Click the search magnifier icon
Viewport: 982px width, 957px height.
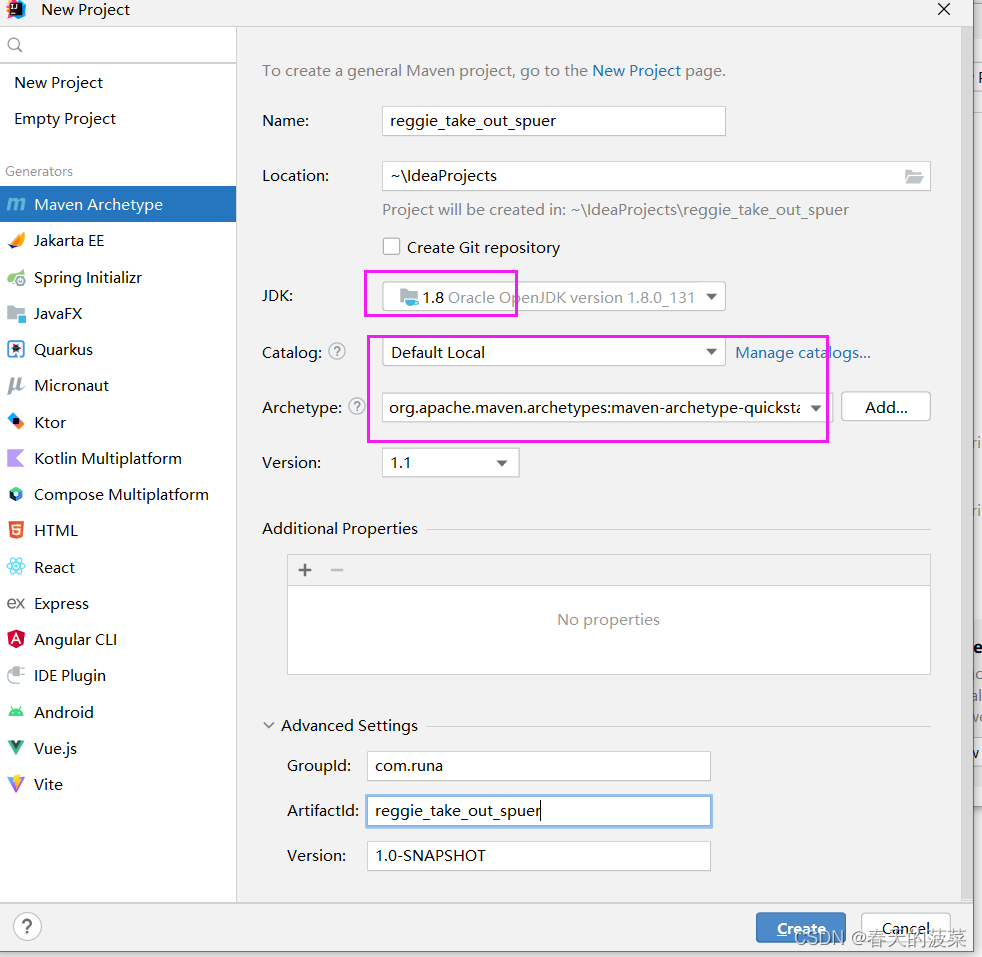pyautogui.click(x=15, y=44)
